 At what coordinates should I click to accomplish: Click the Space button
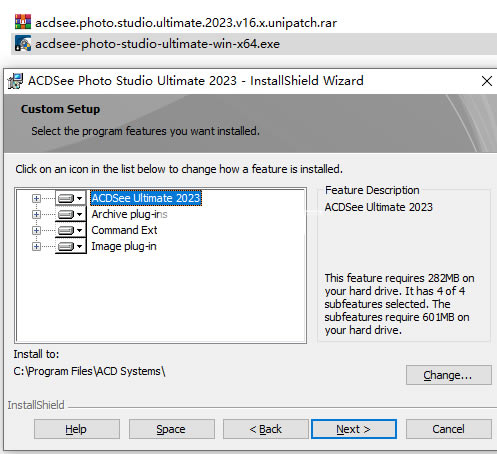(172, 429)
